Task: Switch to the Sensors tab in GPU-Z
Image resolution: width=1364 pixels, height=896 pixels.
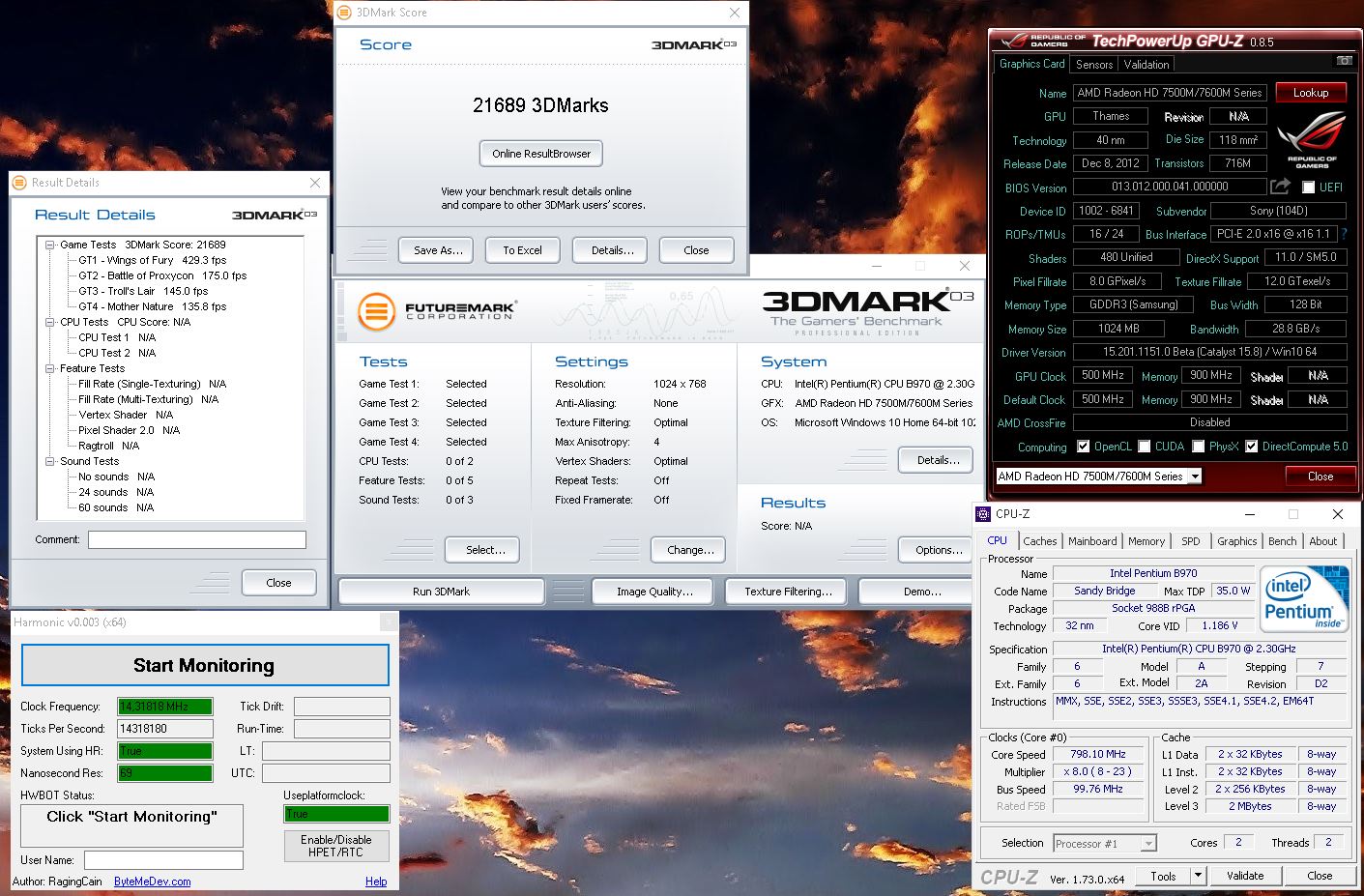Action: pos(1094,65)
